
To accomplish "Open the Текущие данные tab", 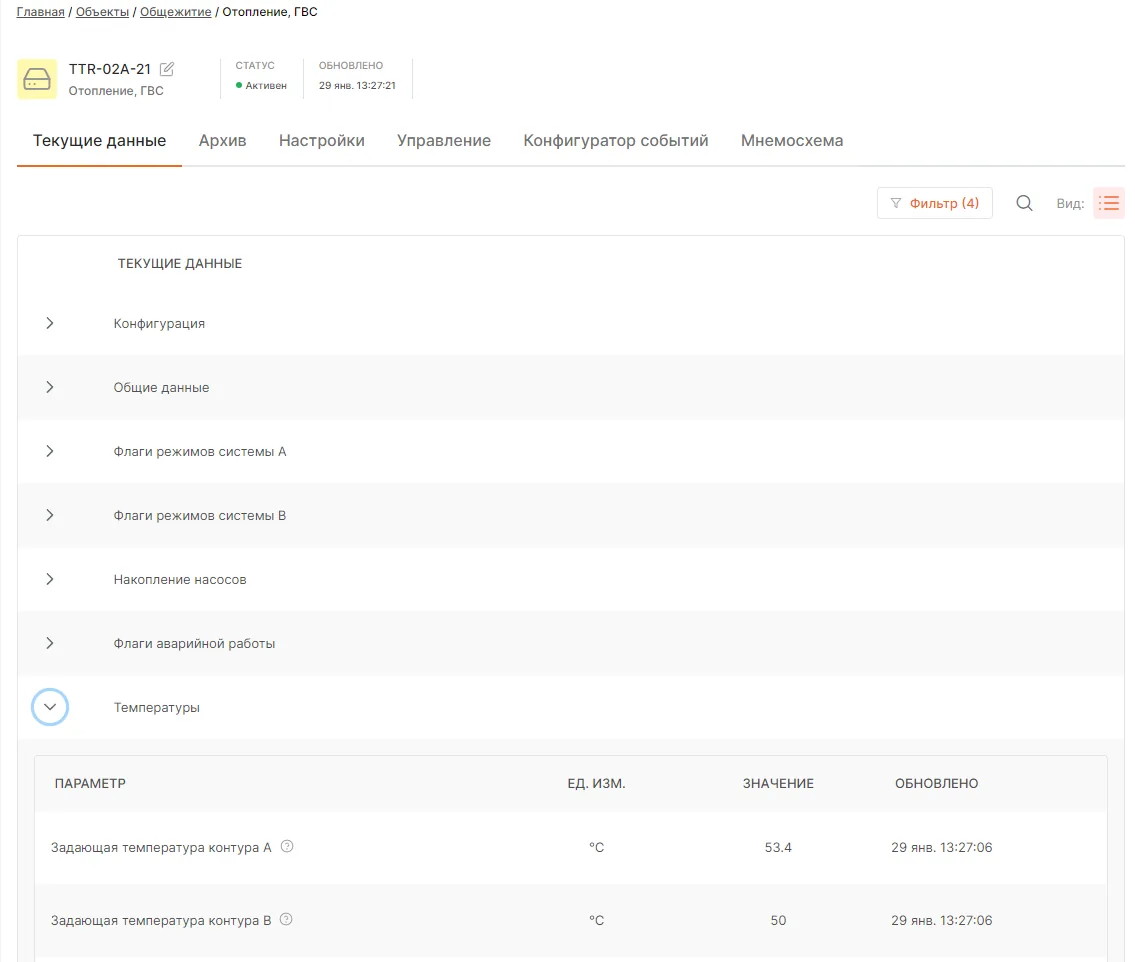I will pyautogui.click(x=99, y=140).
